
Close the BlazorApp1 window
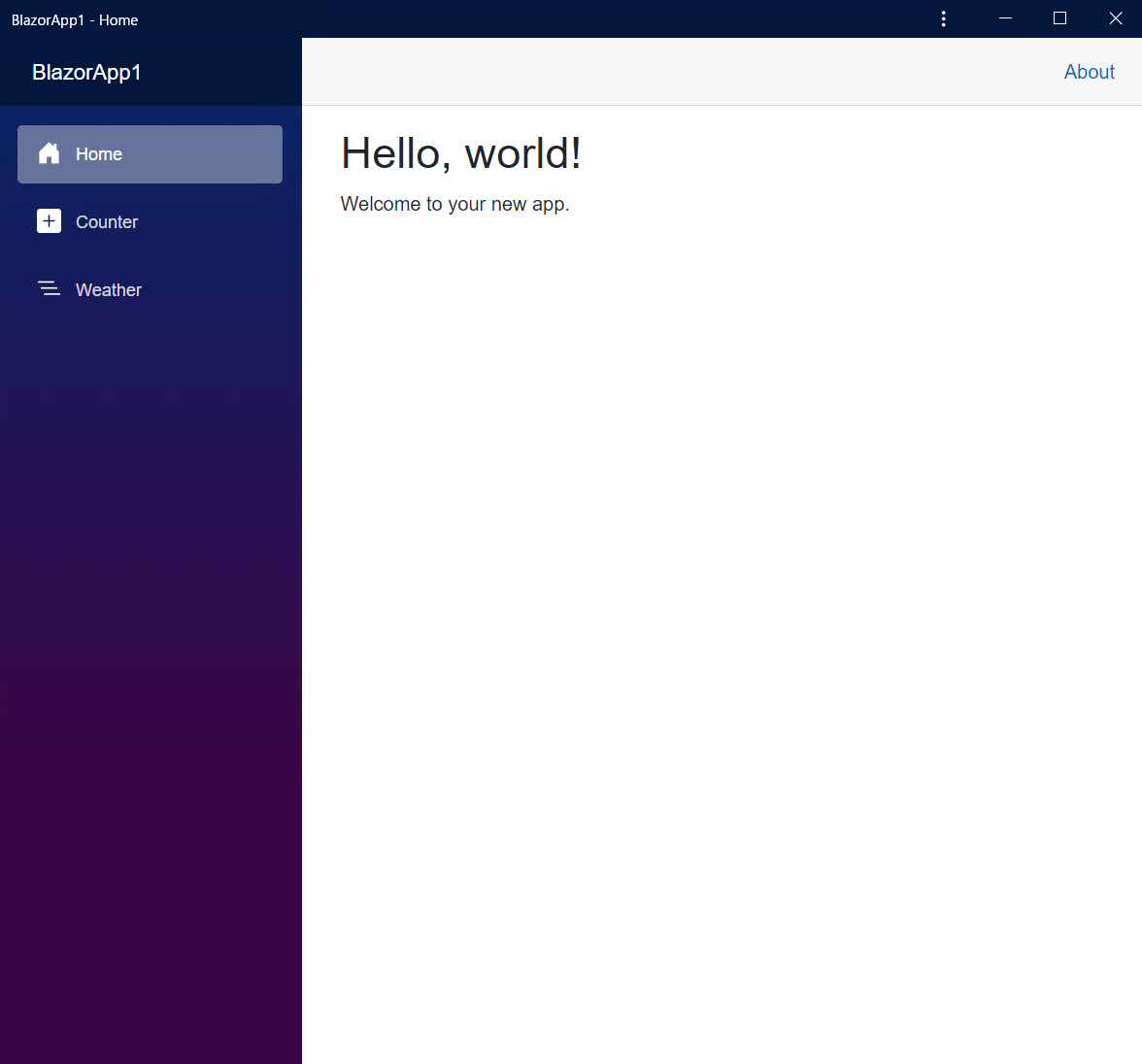pyautogui.click(x=1115, y=19)
